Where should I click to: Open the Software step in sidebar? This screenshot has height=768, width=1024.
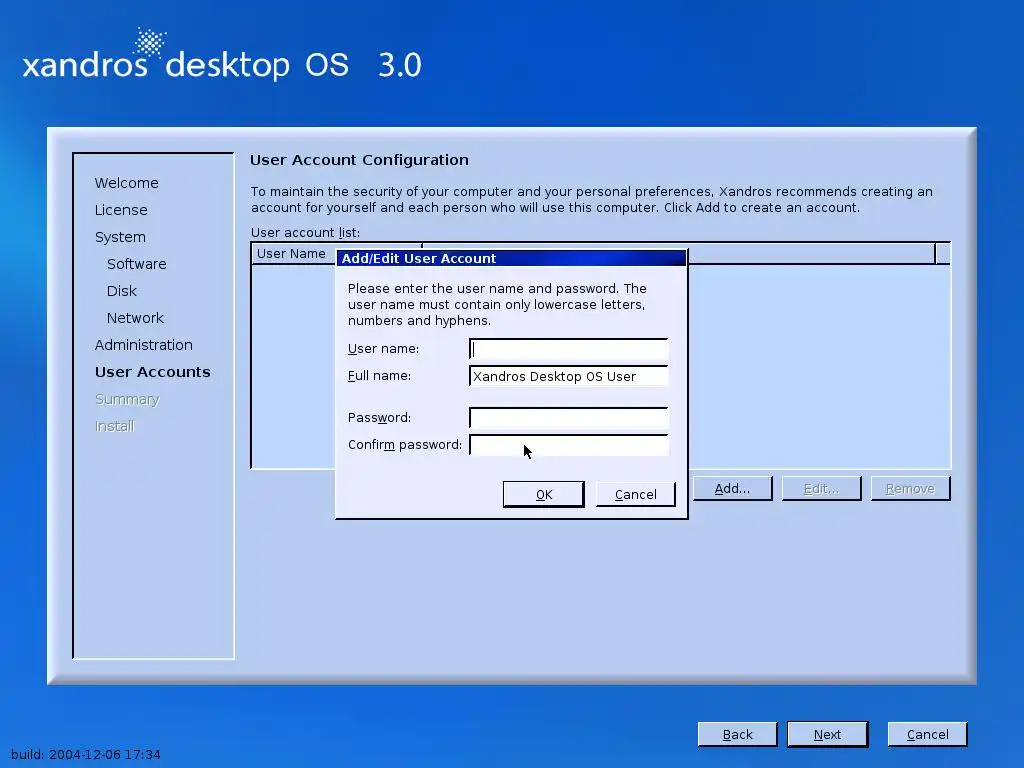click(x=136, y=264)
